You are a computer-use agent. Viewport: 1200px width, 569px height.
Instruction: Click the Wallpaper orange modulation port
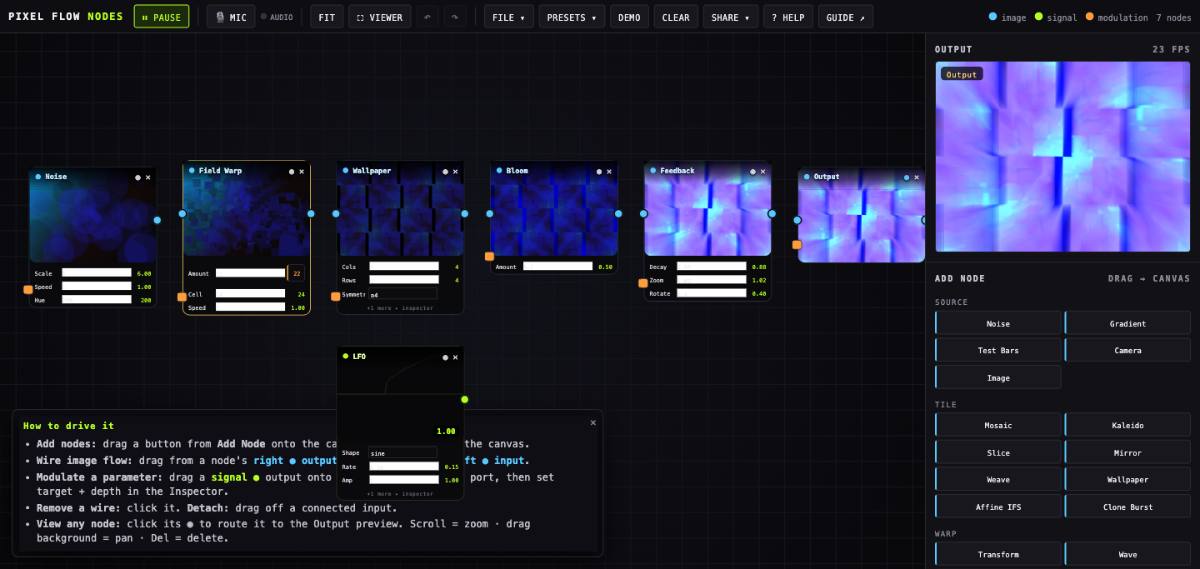(x=336, y=297)
